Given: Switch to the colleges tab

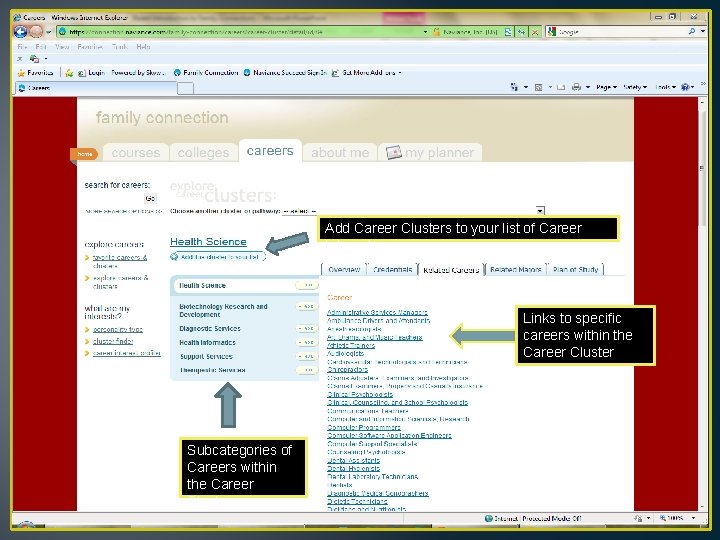Looking at the screenshot, I should [203, 152].
